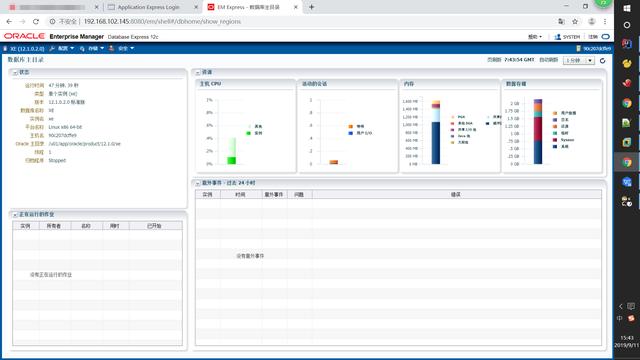Reload the page with browser refresh button

pos(36,21)
